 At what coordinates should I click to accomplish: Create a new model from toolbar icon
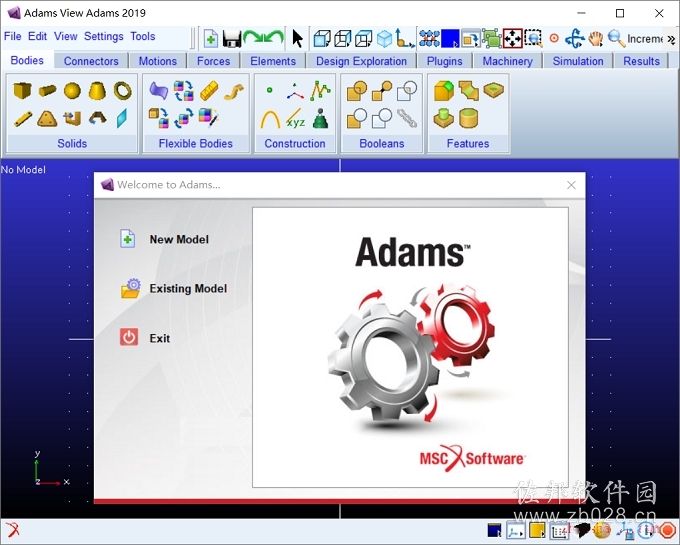pos(211,39)
